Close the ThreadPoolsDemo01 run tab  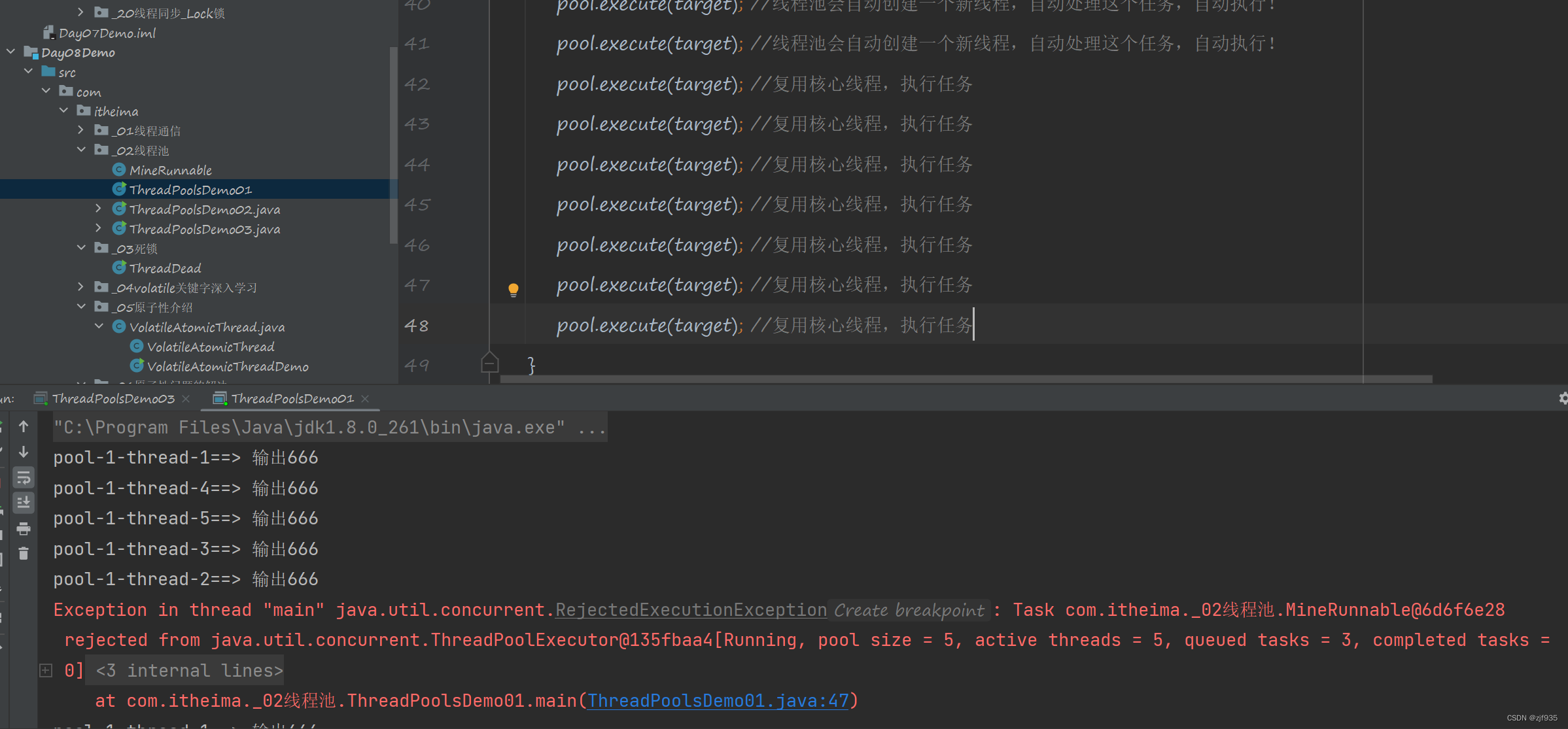(x=365, y=398)
